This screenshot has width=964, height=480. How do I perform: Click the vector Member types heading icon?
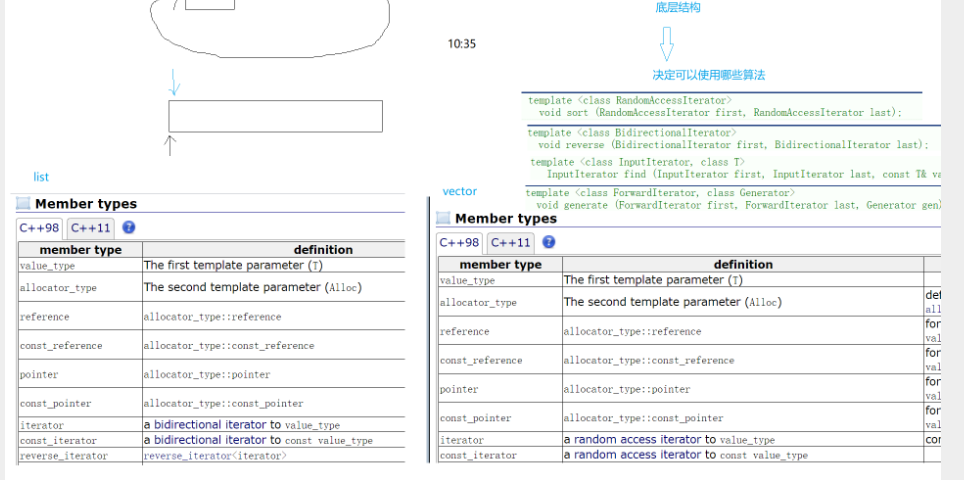pyautogui.click(x=443, y=218)
